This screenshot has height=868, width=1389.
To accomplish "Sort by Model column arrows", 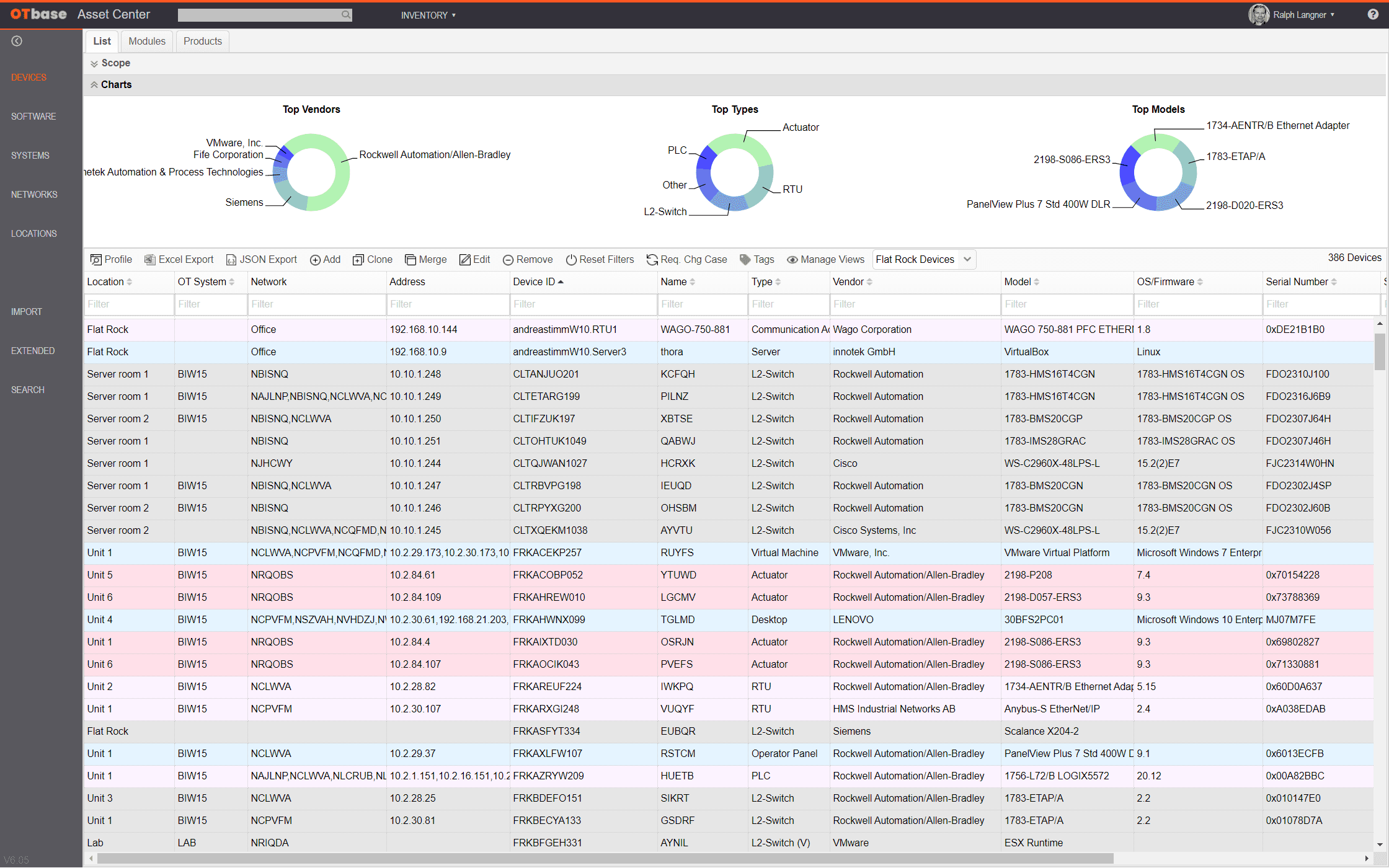I will pyautogui.click(x=1037, y=282).
